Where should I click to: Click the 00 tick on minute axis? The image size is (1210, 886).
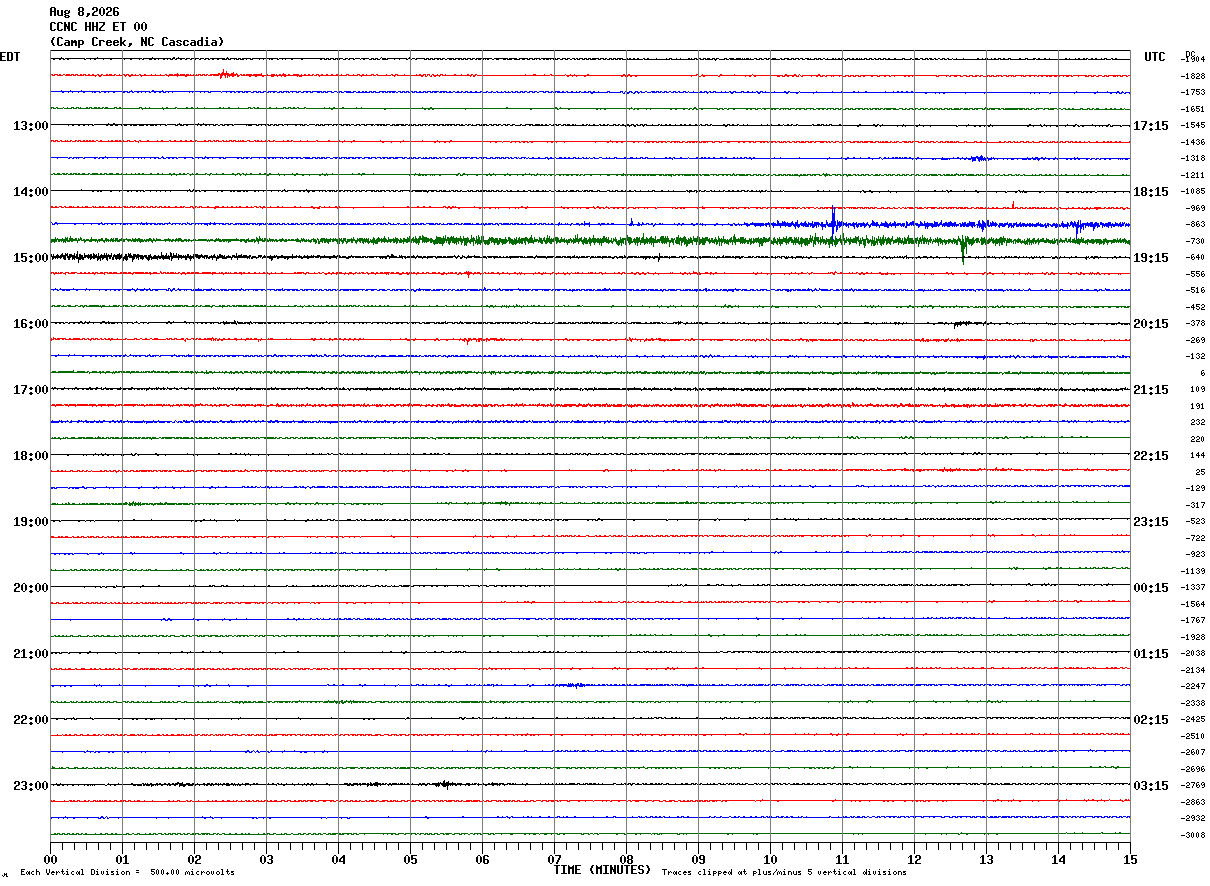tap(51, 859)
